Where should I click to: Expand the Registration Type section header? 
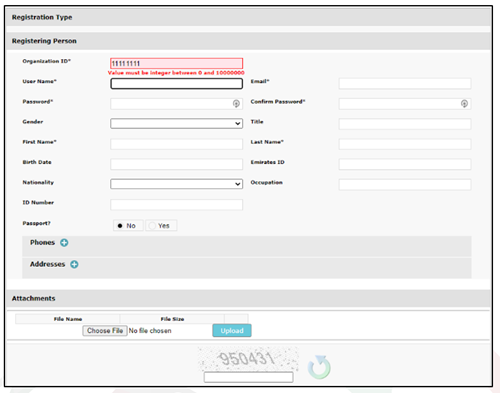248,17
